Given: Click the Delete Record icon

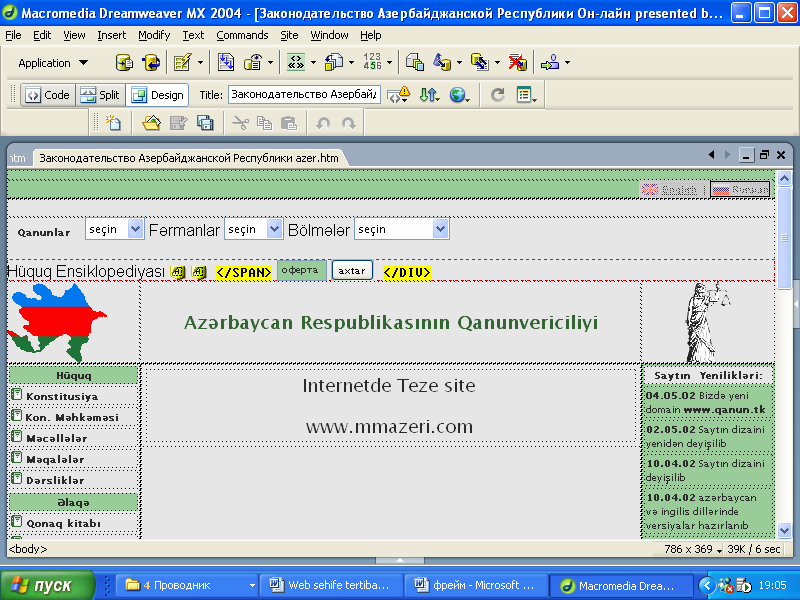Looking at the screenshot, I should (518, 63).
